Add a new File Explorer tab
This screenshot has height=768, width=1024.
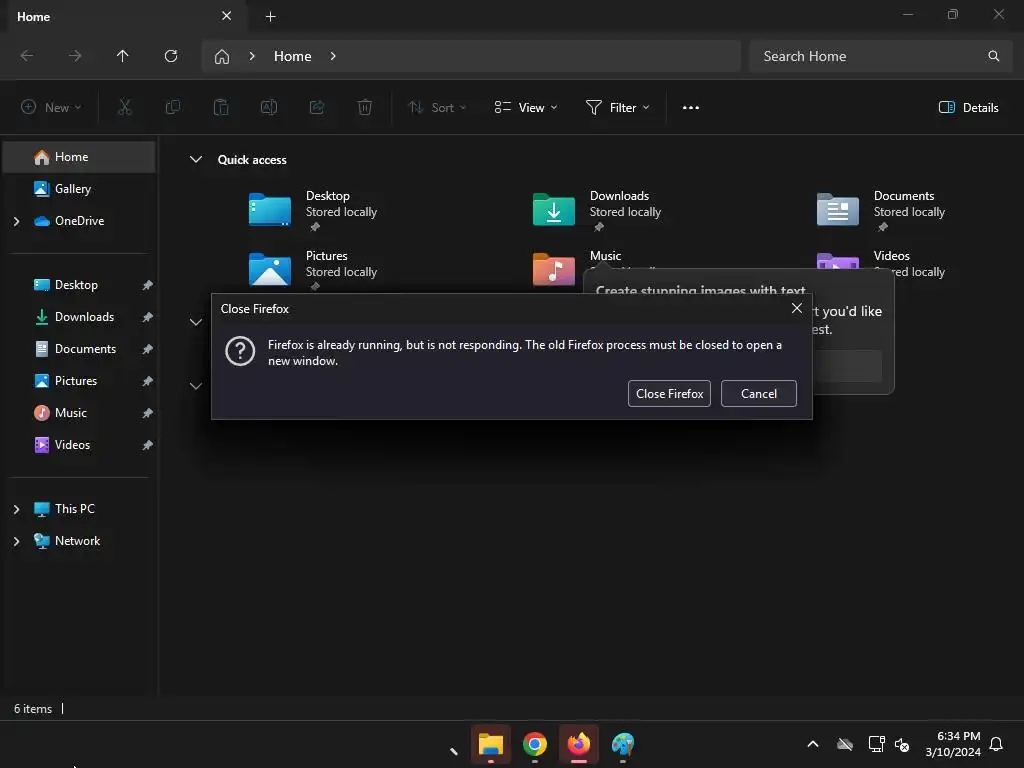(x=270, y=17)
